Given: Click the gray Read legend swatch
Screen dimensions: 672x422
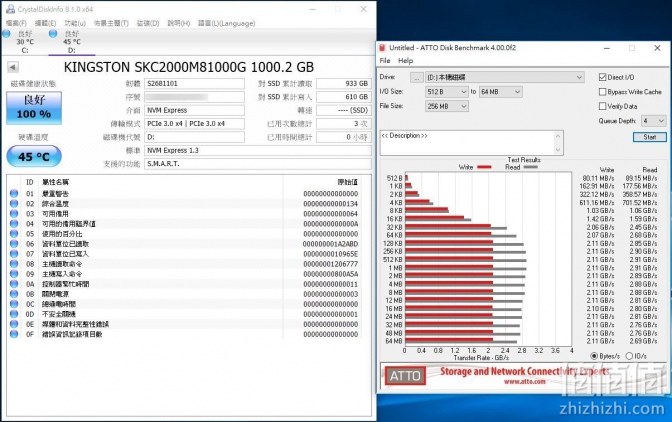Looking at the screenshot, I should point(530,167).
